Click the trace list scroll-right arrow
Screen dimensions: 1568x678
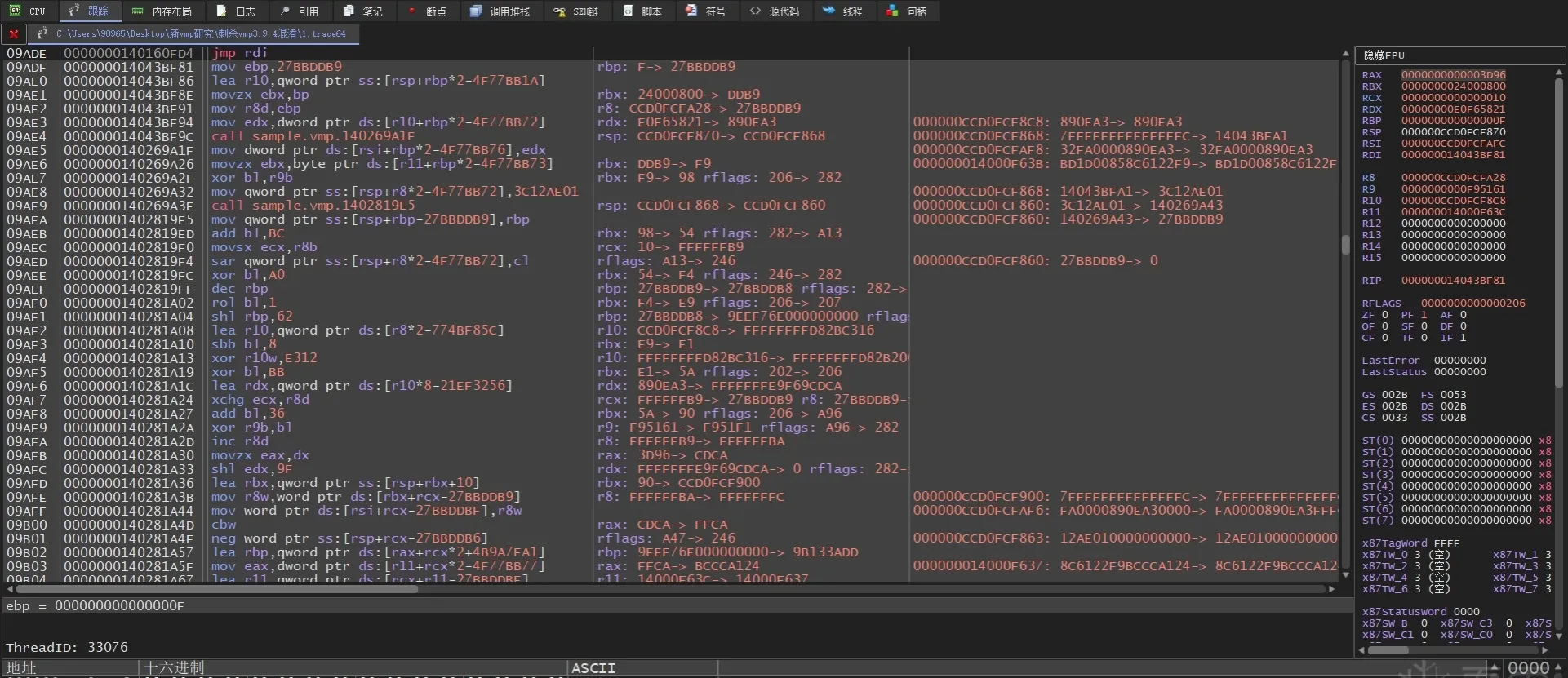(1332, 588)
